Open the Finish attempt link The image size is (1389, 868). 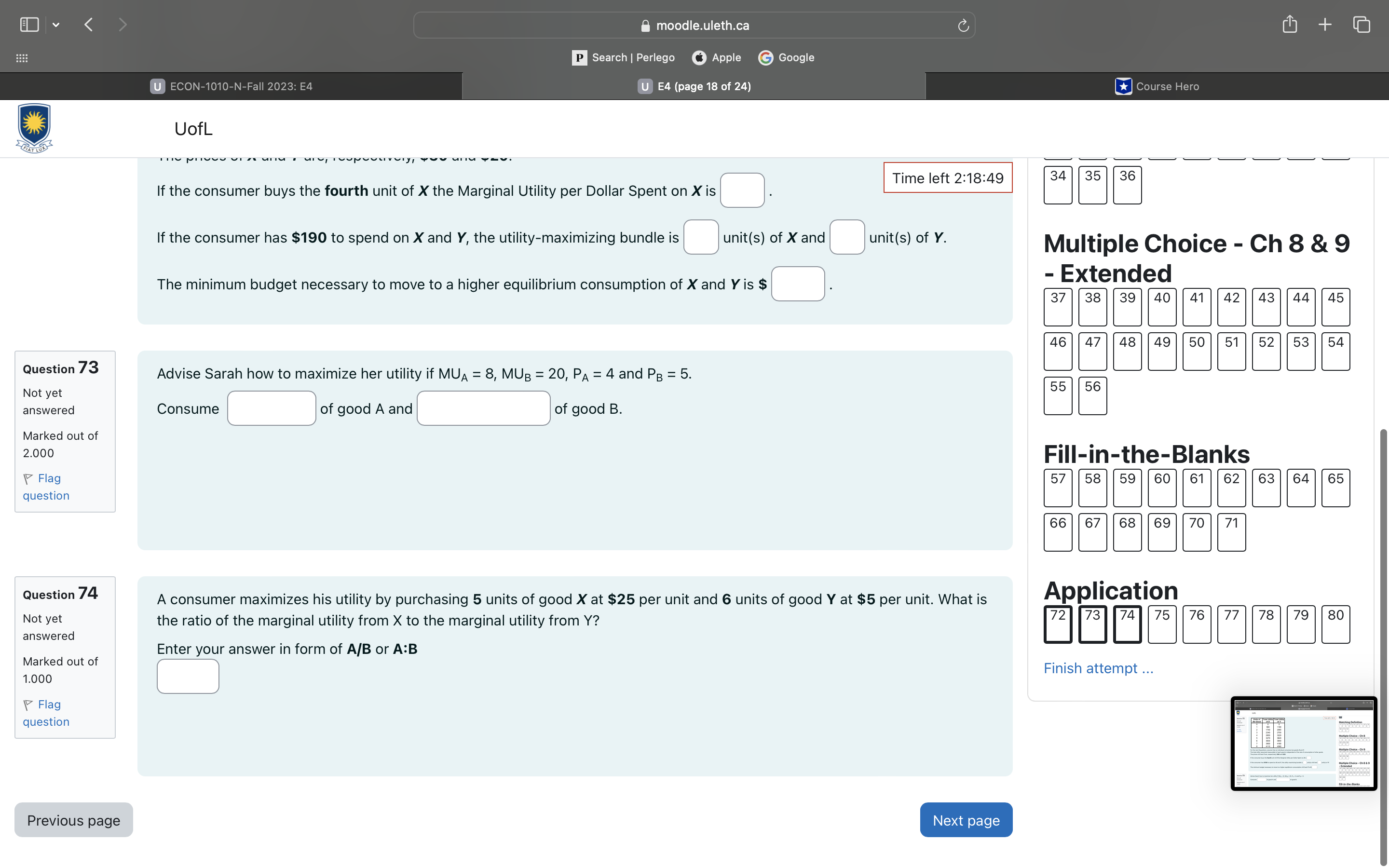tap(1098, 668)
